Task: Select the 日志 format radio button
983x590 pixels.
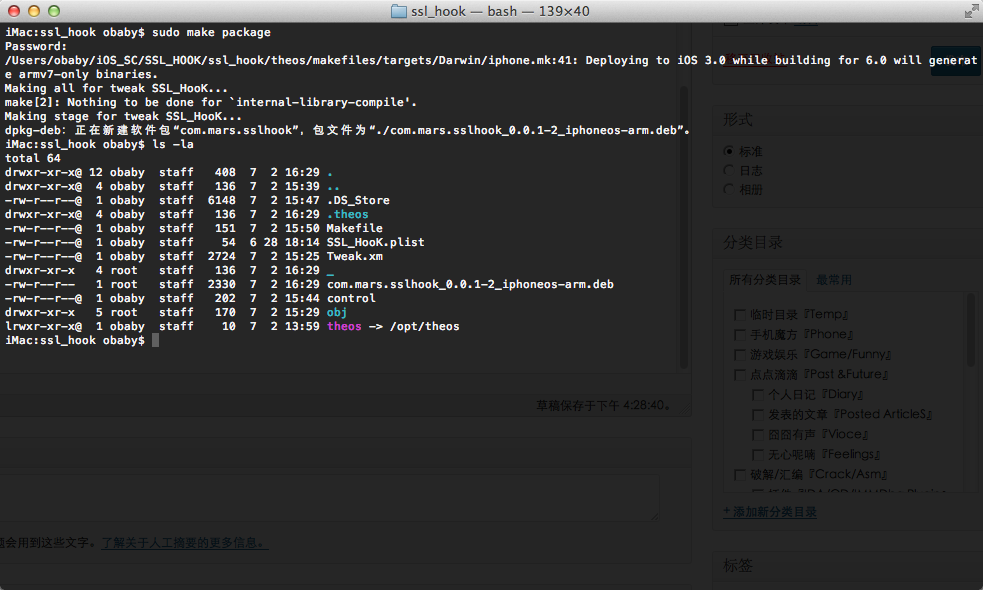Action: click(x=728, y=170)
